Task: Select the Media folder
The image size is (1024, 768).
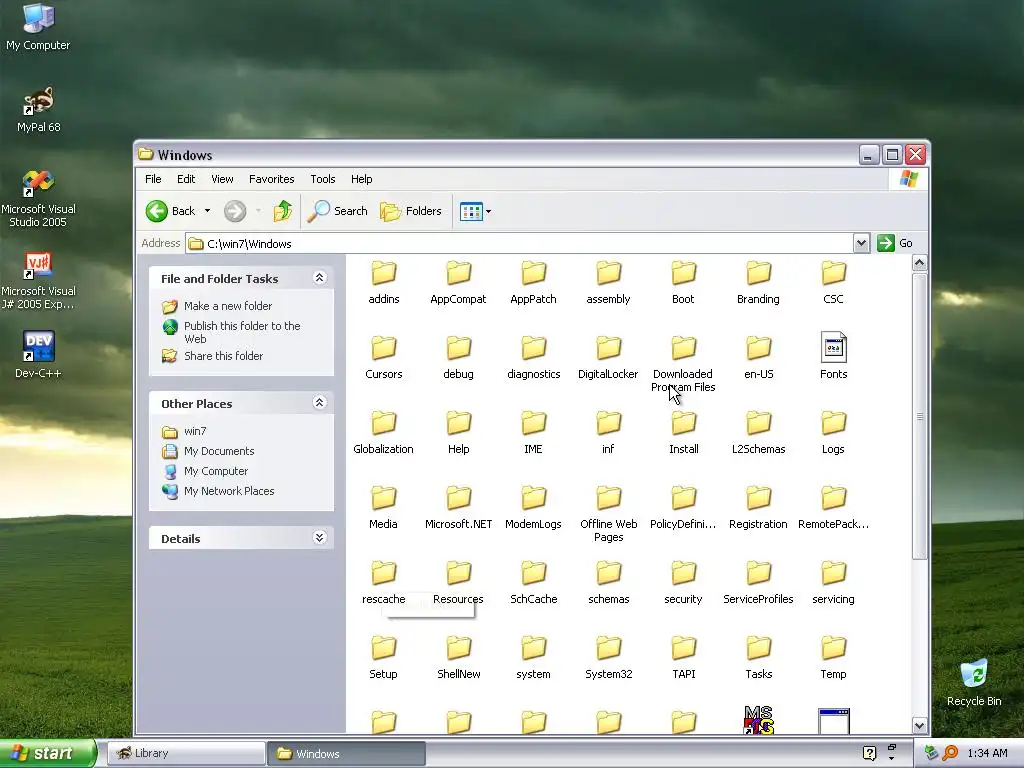Action: 383,509
